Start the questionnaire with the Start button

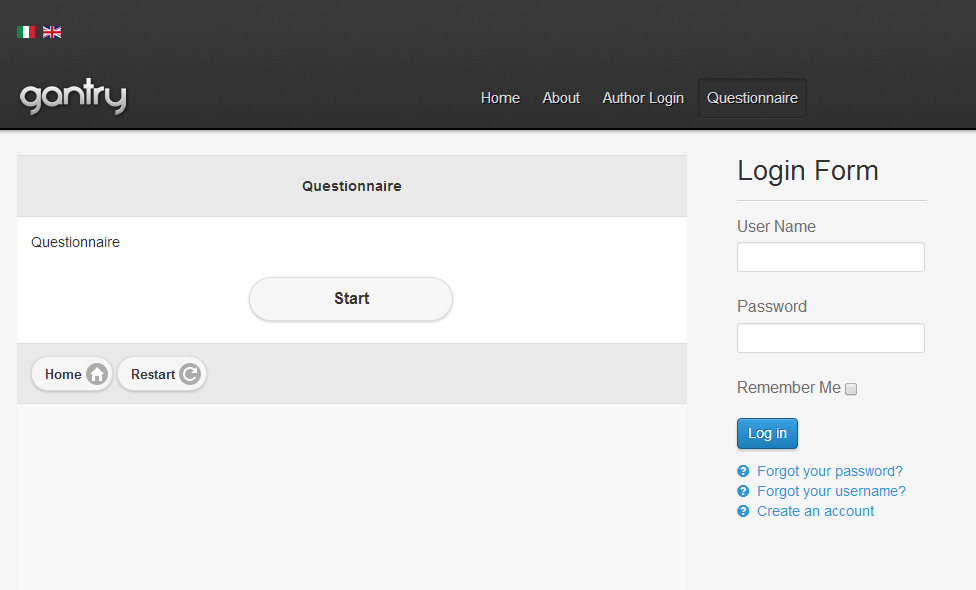click(351, 299)
